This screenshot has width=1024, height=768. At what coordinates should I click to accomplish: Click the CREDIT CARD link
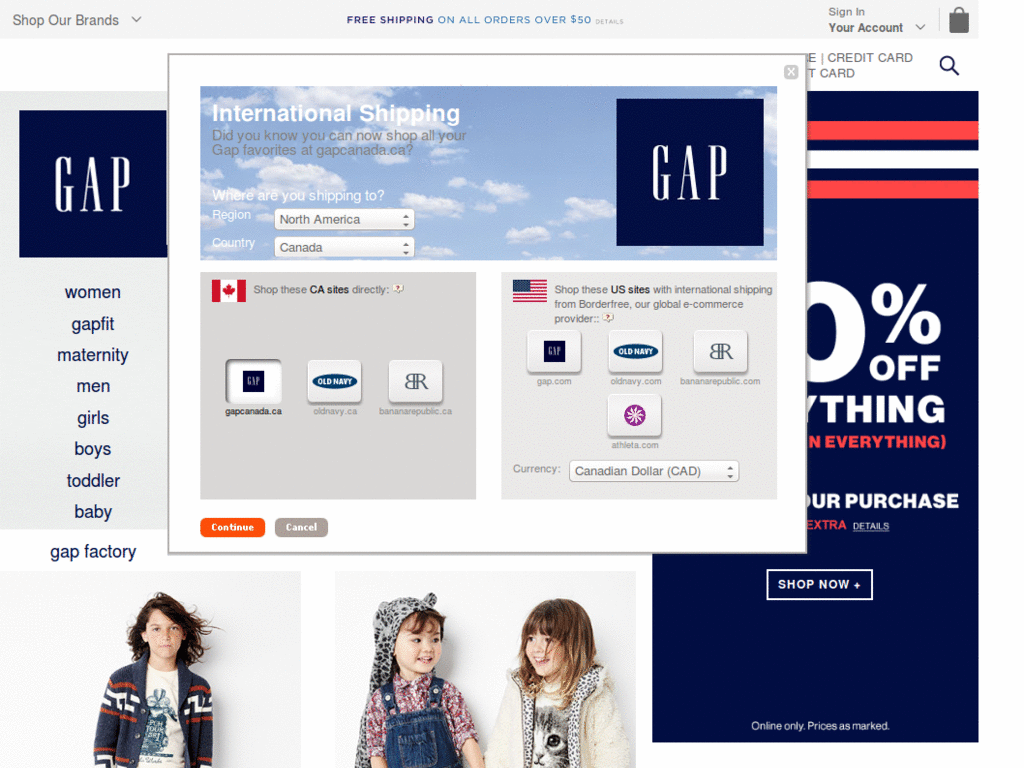point(870,57)
